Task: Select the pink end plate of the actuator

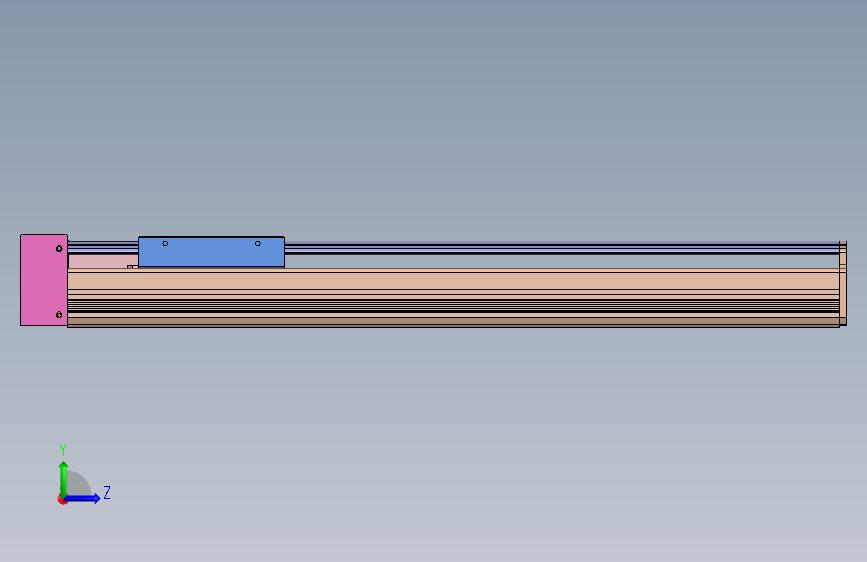Action: tap(44, 280)
